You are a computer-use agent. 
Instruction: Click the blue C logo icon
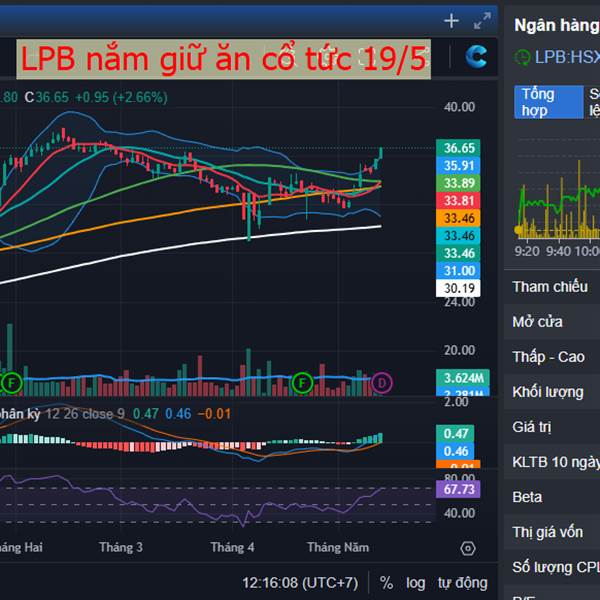click(476, 57)
